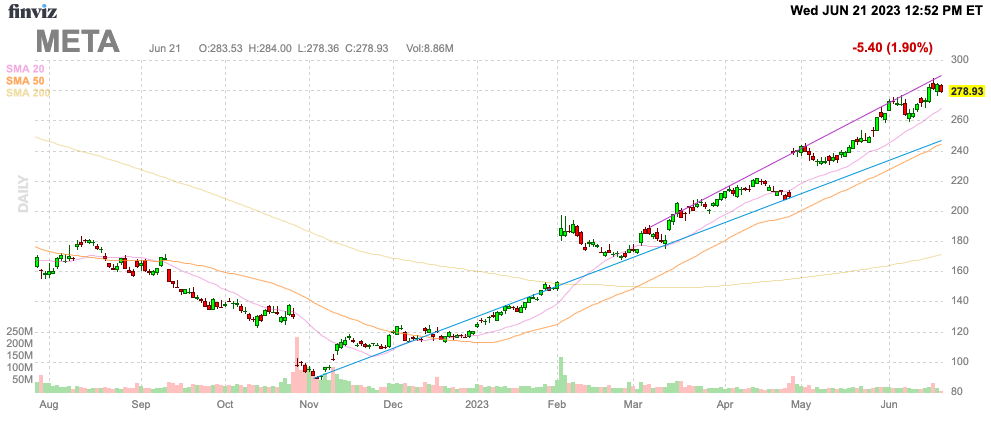Click the H:284.00 high price value

point(270,48)
